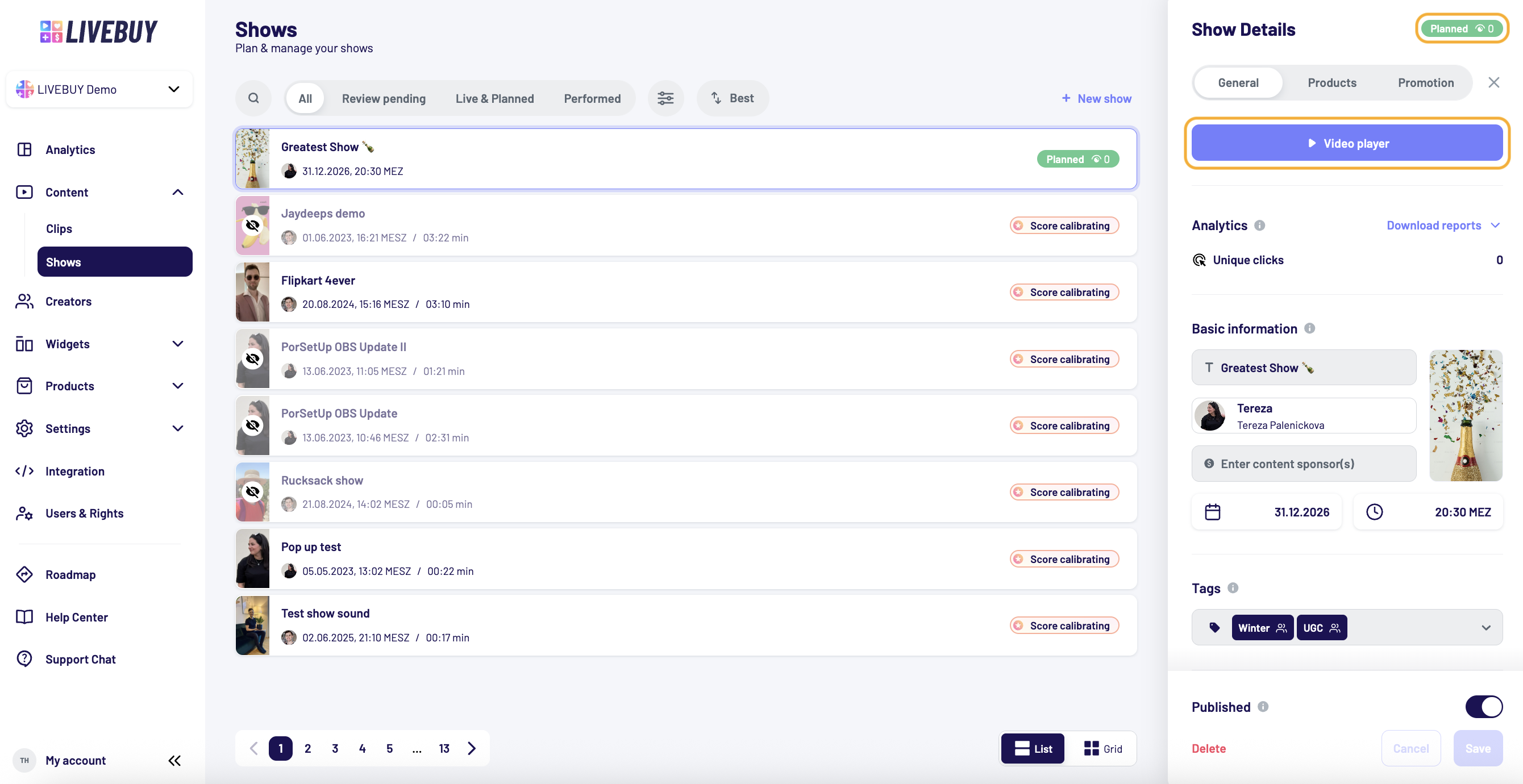This screenshot has height=784, width=1523.
Task: Click the Settings gear icon in sidebar
Action: coord(24,428)
